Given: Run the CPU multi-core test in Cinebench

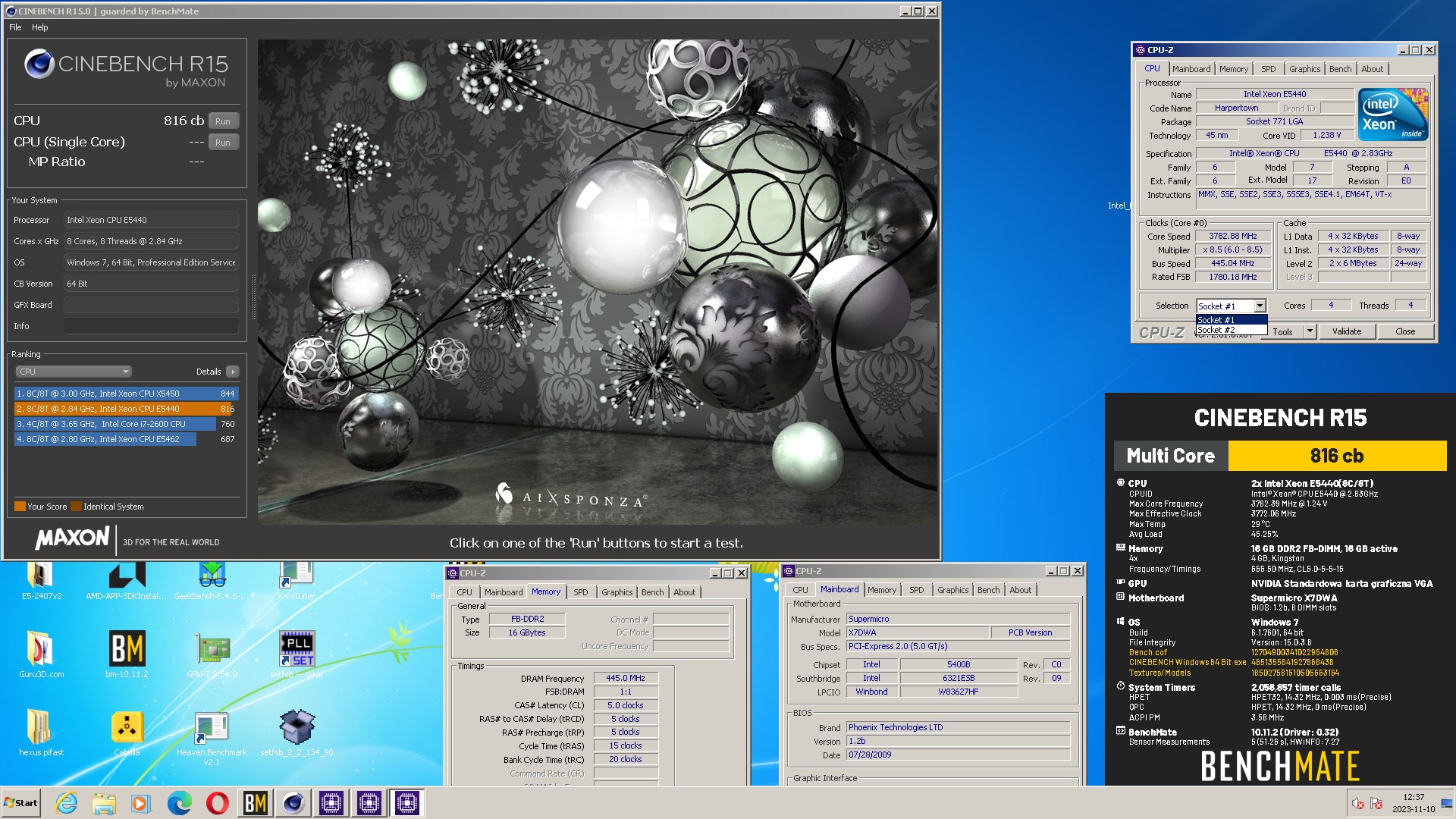Looking at the screenshot, I should click(223, 121).
